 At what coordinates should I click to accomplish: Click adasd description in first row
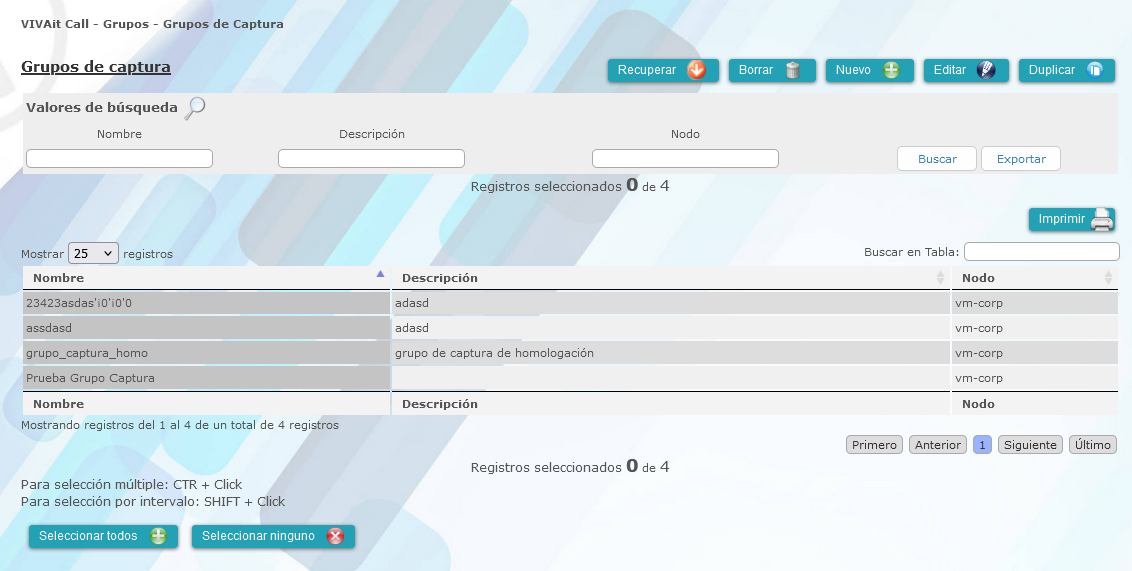[412, 303]
